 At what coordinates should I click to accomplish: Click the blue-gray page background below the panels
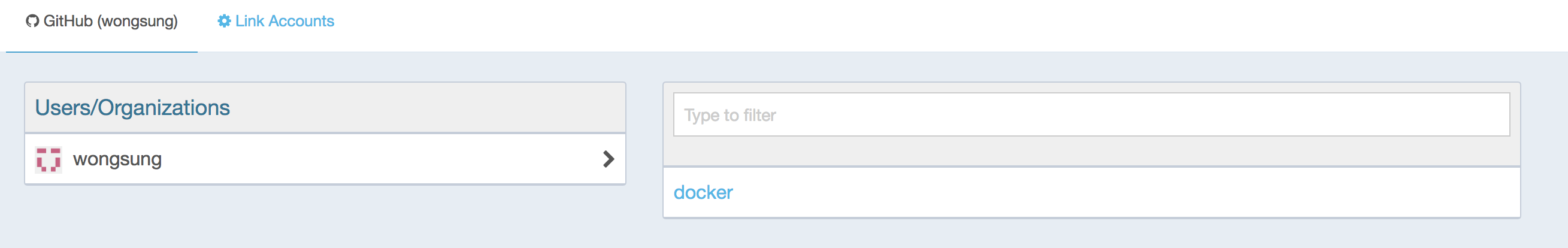[x=784, y=235]
